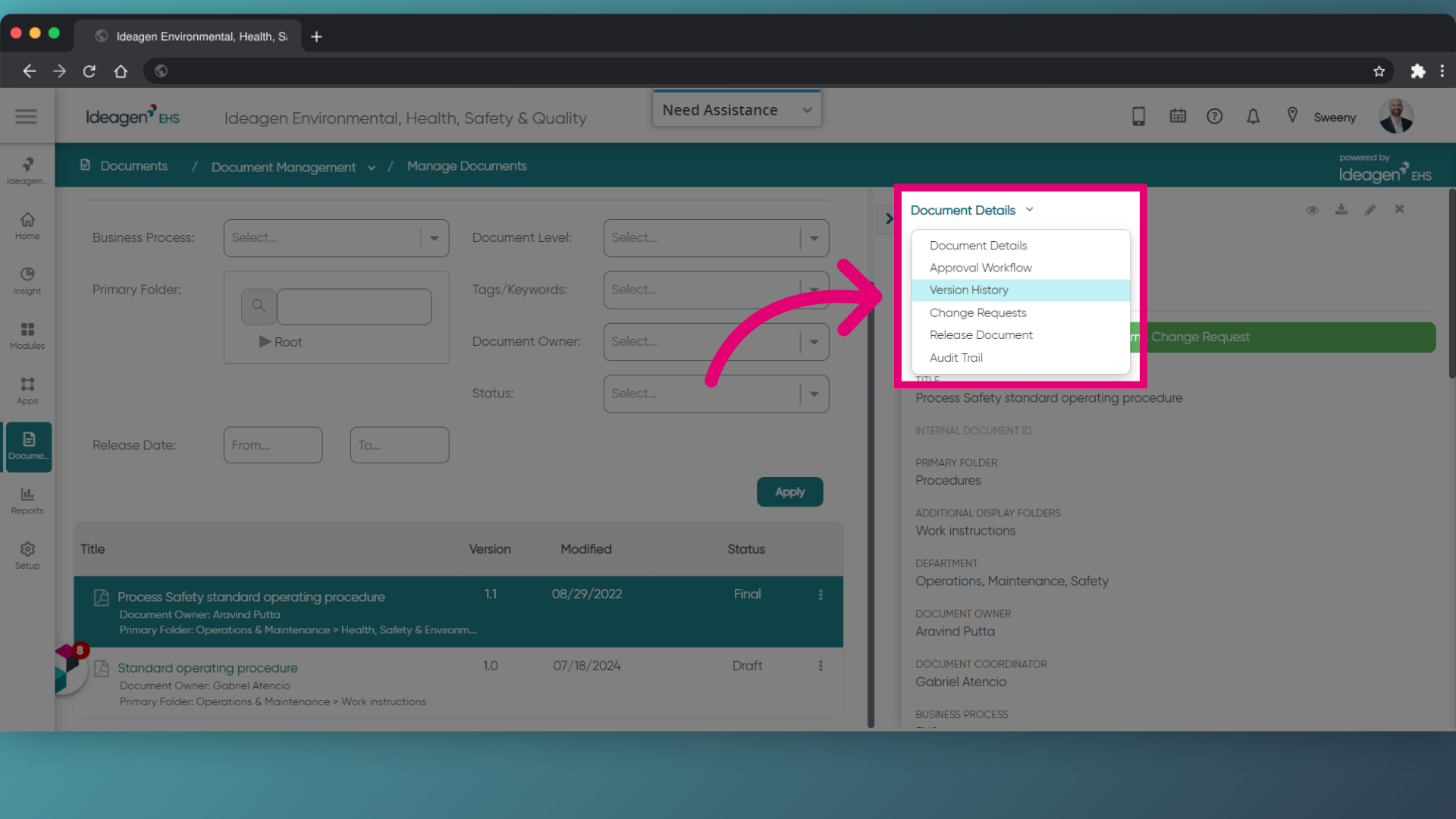Click the location pin icon
The width and height of the screenshot is (1456, 819).
click(1292, 115)
